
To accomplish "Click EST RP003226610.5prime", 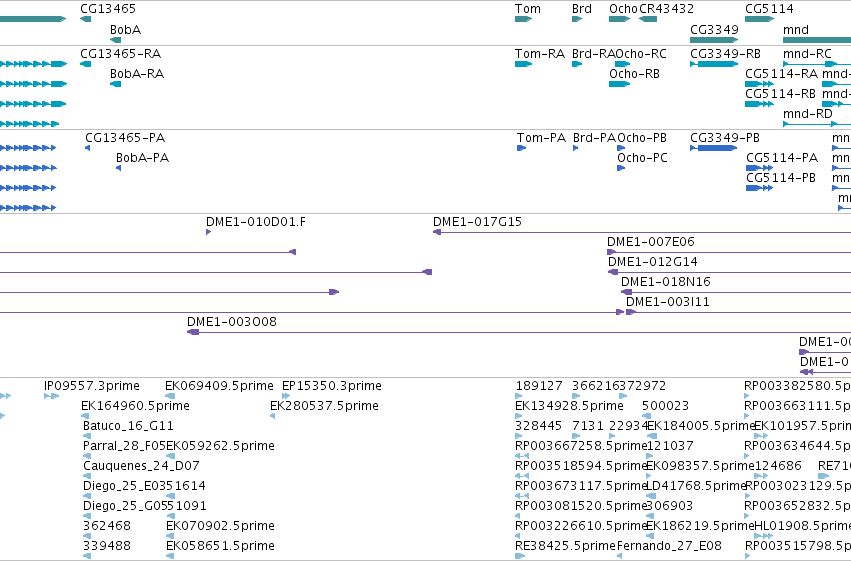I will coord(581,526).
